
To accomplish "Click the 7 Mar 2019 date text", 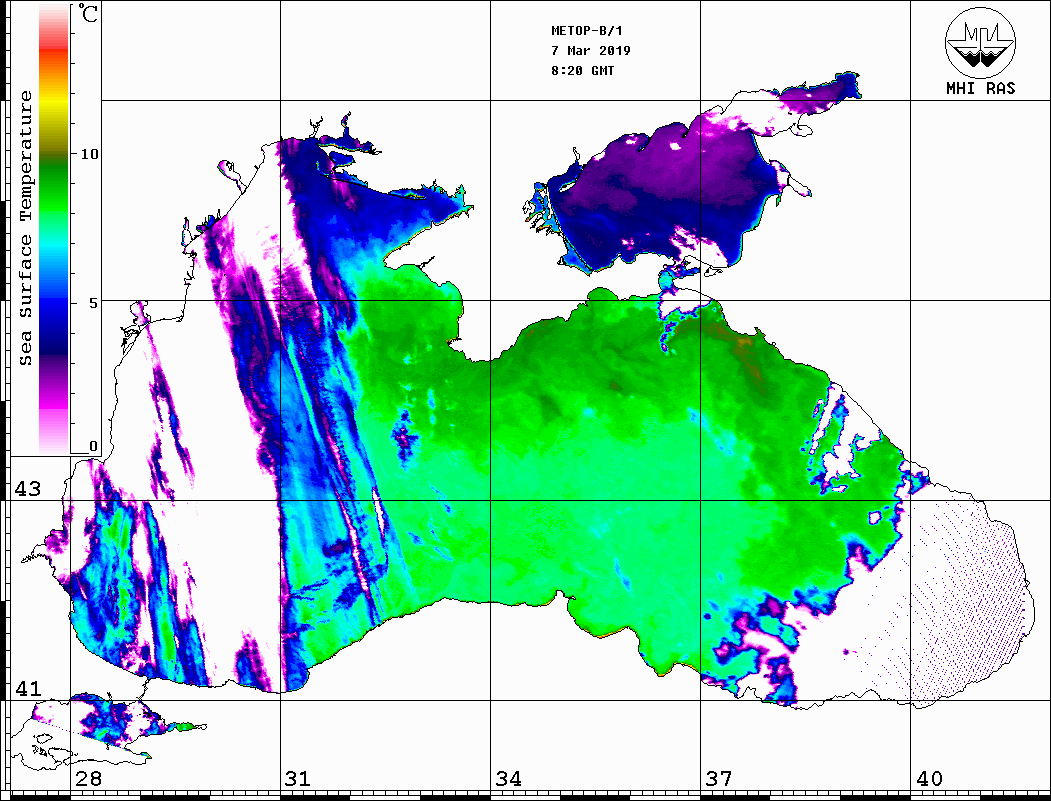I will [x=590, y=51].
